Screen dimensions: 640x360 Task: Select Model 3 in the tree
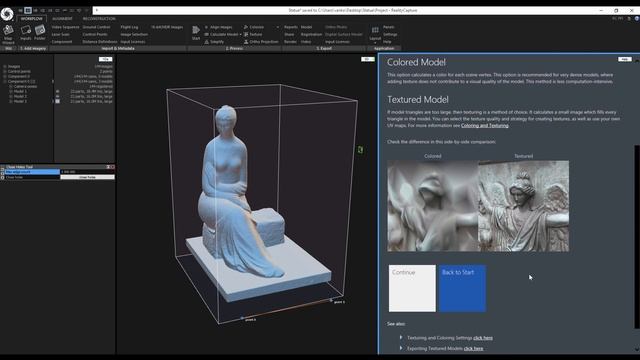[20, 101]
